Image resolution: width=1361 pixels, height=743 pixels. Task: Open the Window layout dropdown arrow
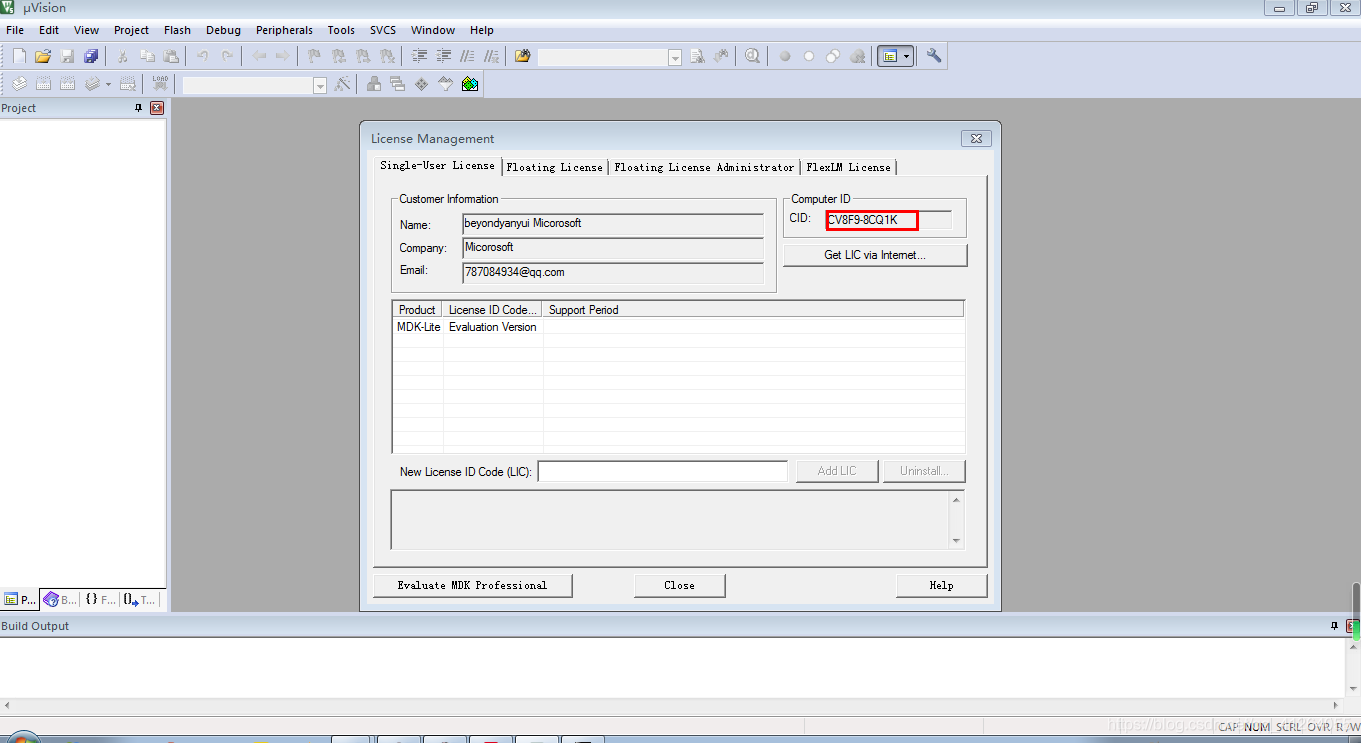click(x=907, y=56)
